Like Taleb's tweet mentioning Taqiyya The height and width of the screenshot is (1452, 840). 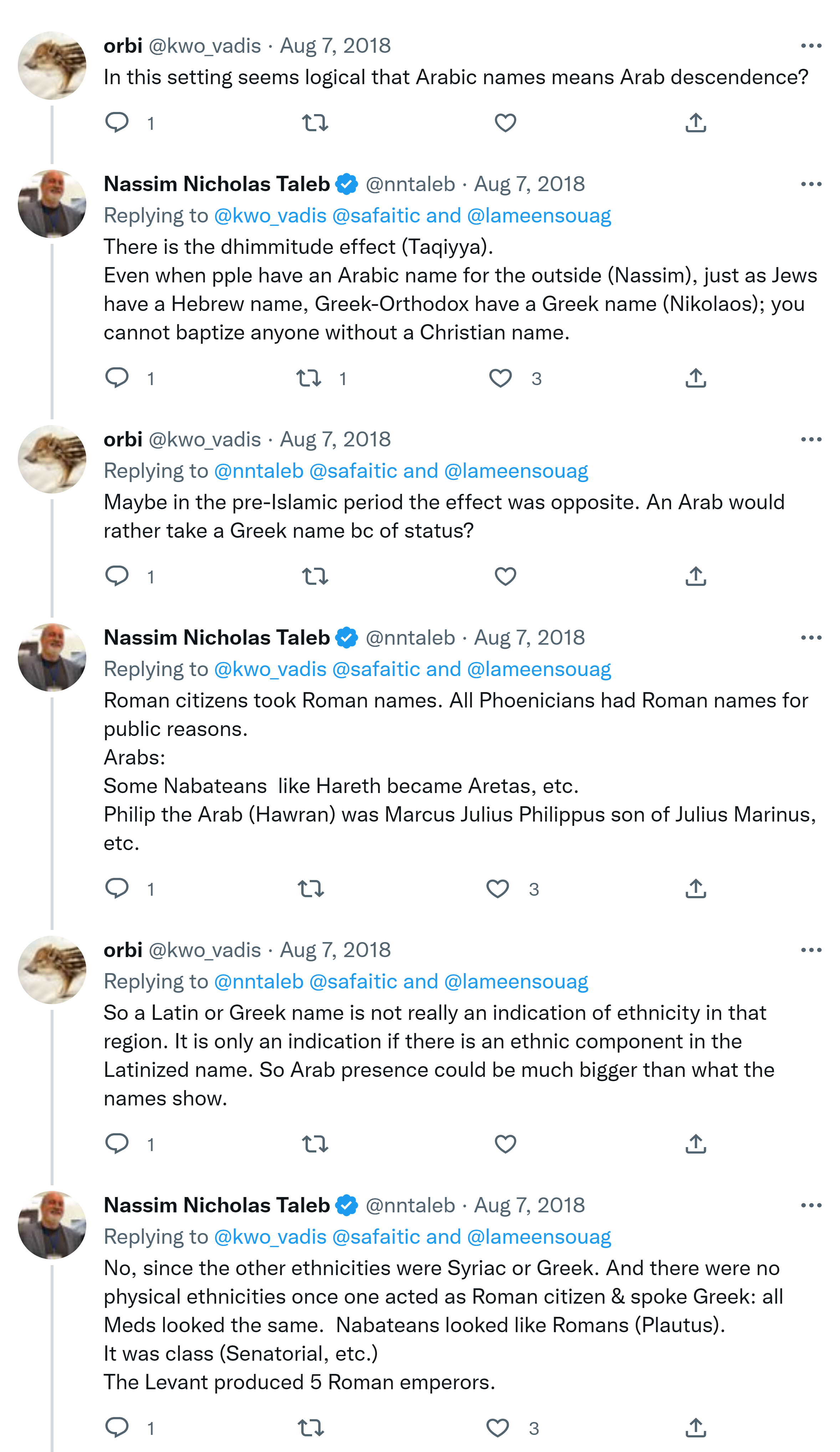pyautogui.click(x=500, y=378)
